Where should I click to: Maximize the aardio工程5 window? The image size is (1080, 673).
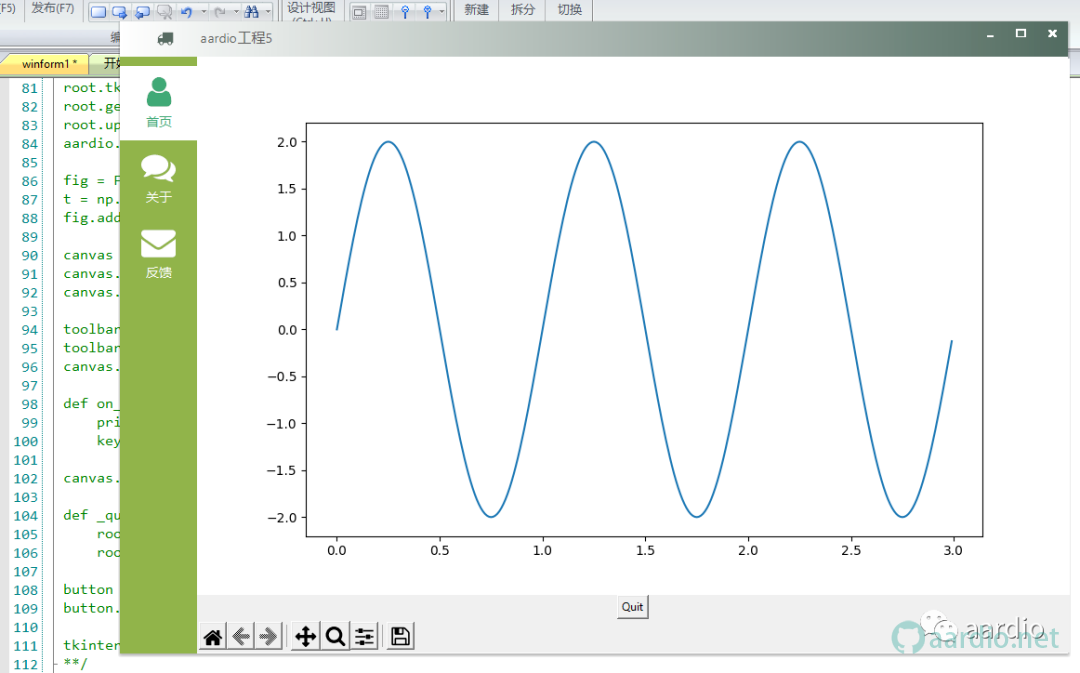(x=1021, y=33)
